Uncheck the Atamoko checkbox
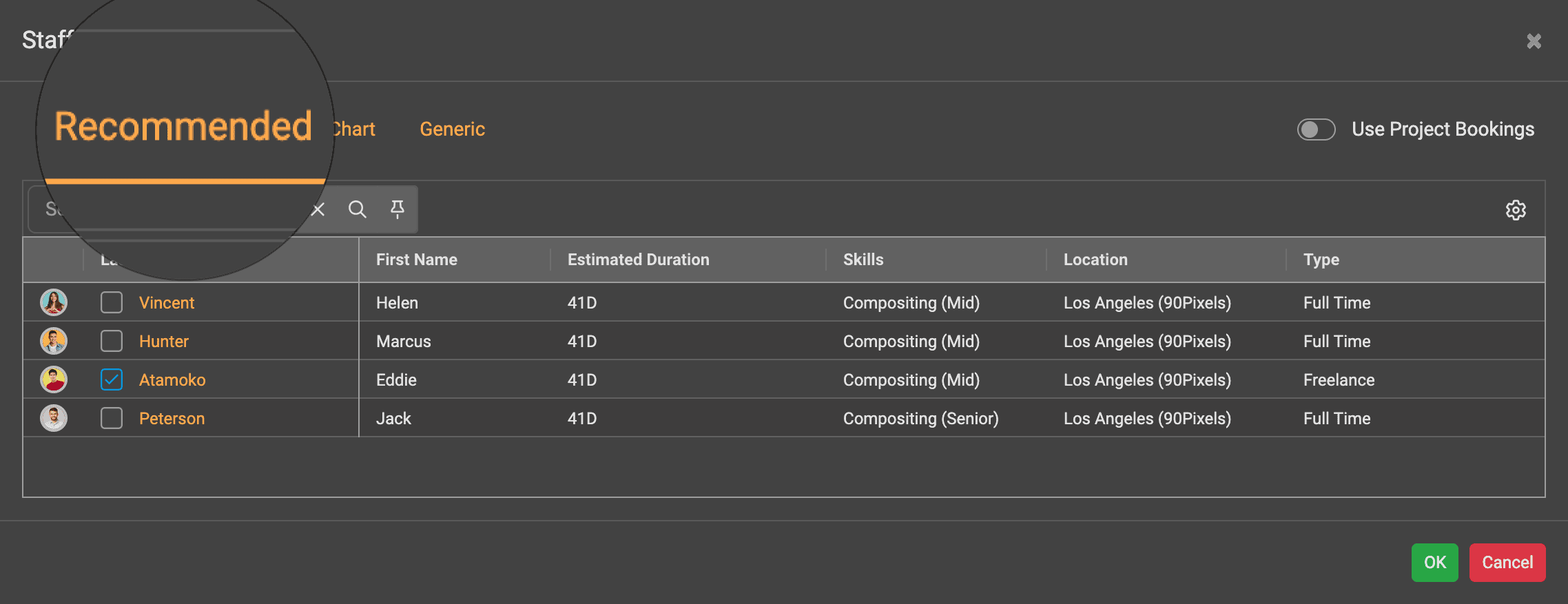1568x604 pixels. point(112,379)
